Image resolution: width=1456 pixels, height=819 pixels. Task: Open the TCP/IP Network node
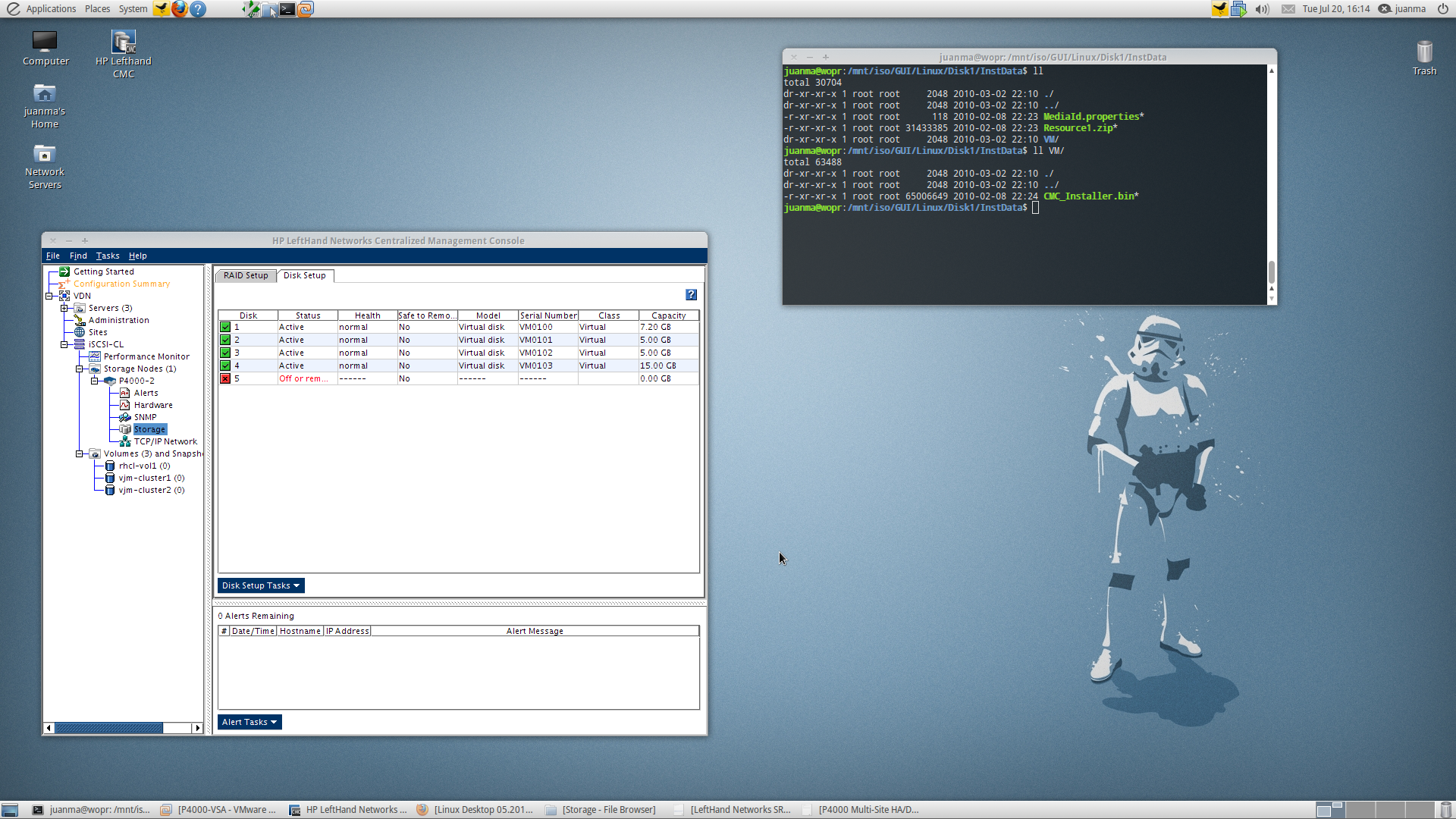[165, 441]
